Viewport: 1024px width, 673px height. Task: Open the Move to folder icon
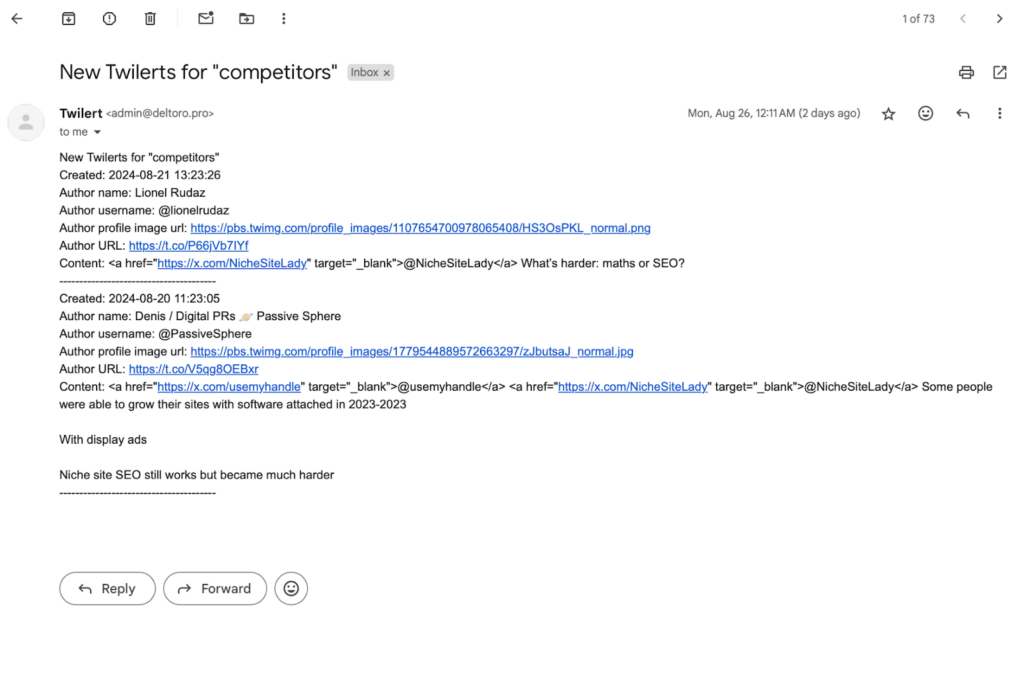click(246, 18)
